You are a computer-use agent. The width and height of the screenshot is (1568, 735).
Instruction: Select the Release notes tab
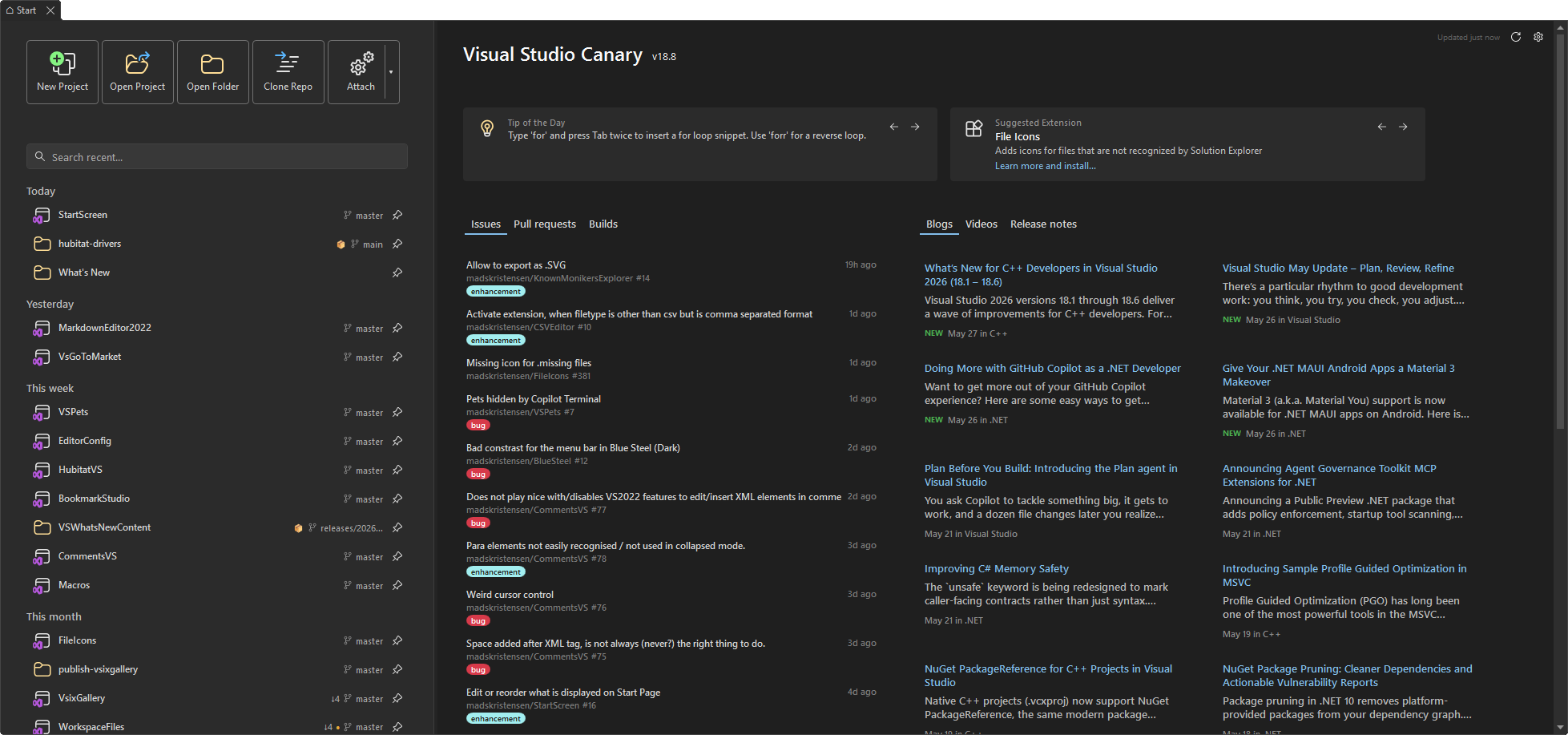(1043, 224)
